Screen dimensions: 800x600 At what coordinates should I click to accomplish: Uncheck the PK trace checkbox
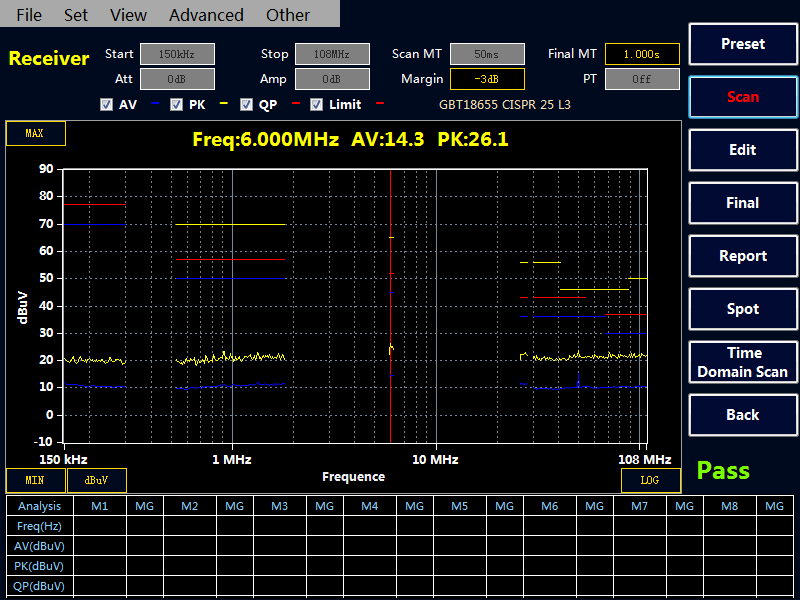(x=176, y=104)
